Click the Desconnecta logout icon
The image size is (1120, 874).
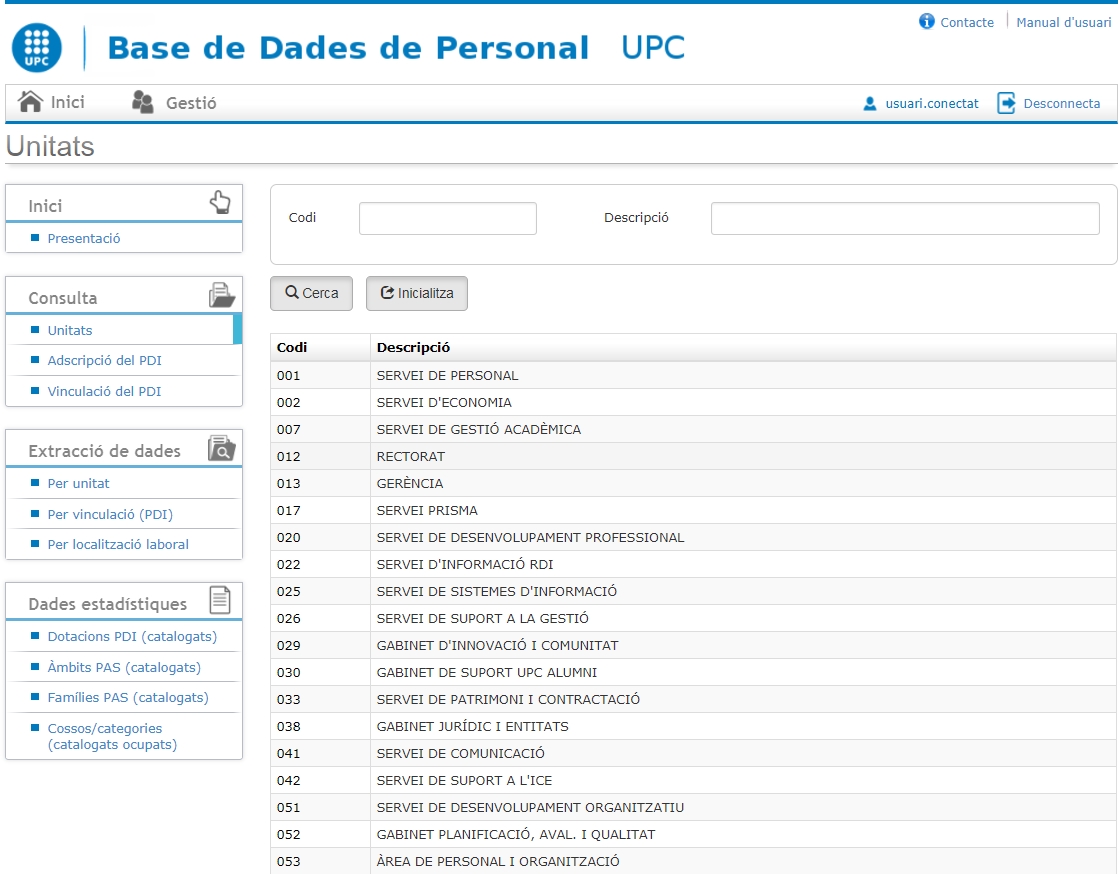click(x=1007, y=103)
